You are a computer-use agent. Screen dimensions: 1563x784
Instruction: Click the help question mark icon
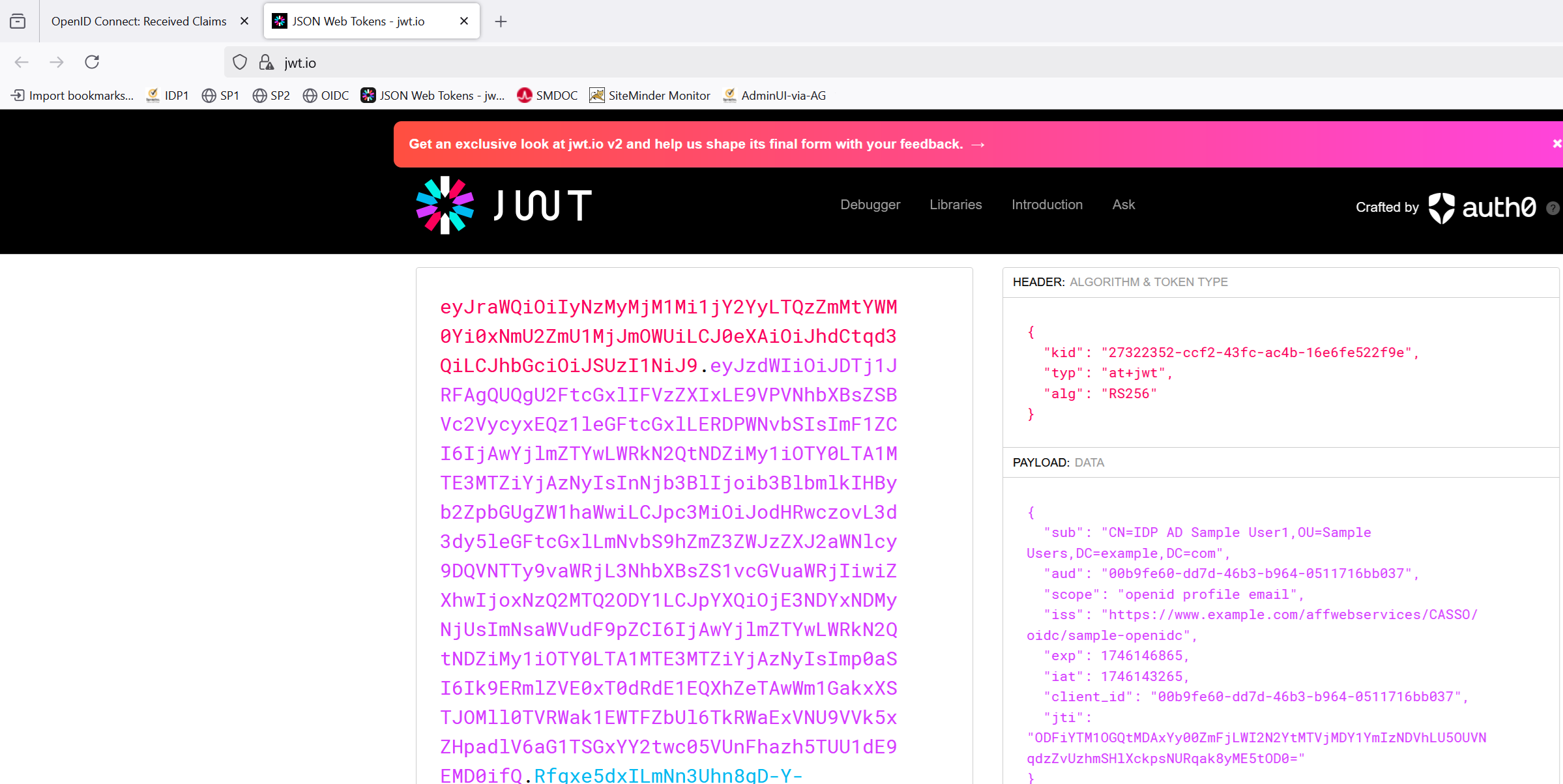tap(1553, 208)
